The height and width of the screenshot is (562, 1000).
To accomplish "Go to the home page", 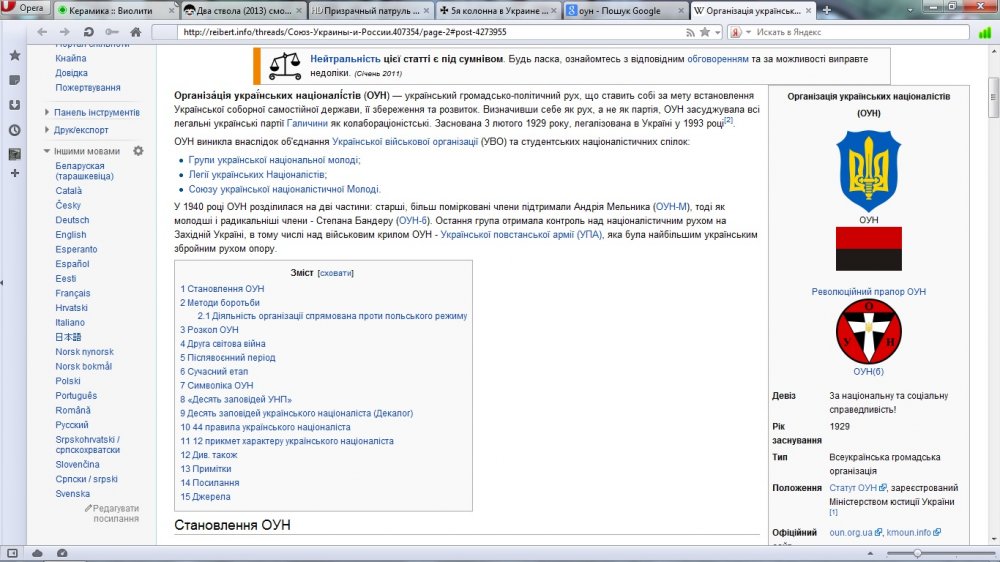I will pyautogui.click(x=135, y=32).
